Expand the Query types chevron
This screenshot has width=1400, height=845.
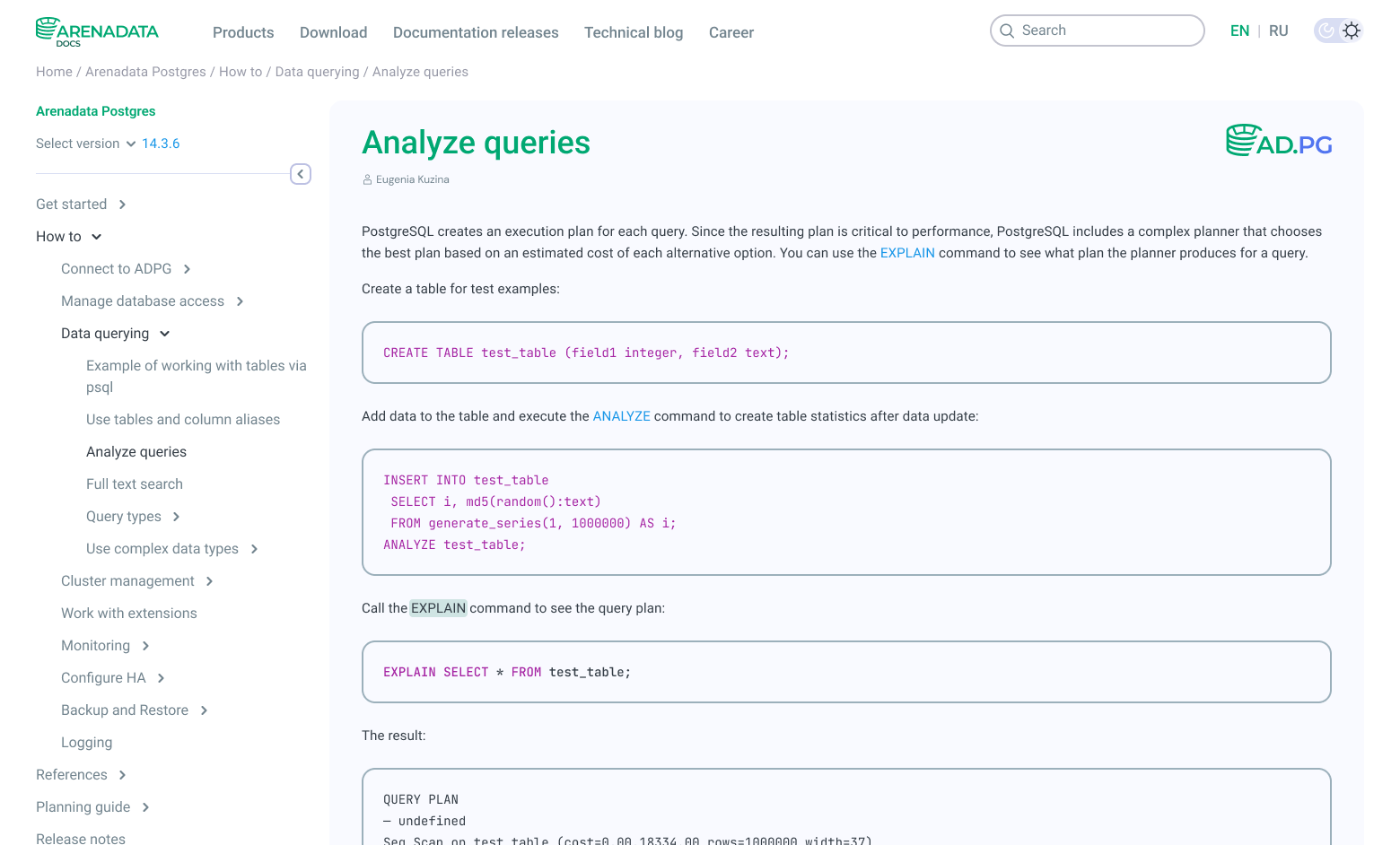(x=176, y=517)
